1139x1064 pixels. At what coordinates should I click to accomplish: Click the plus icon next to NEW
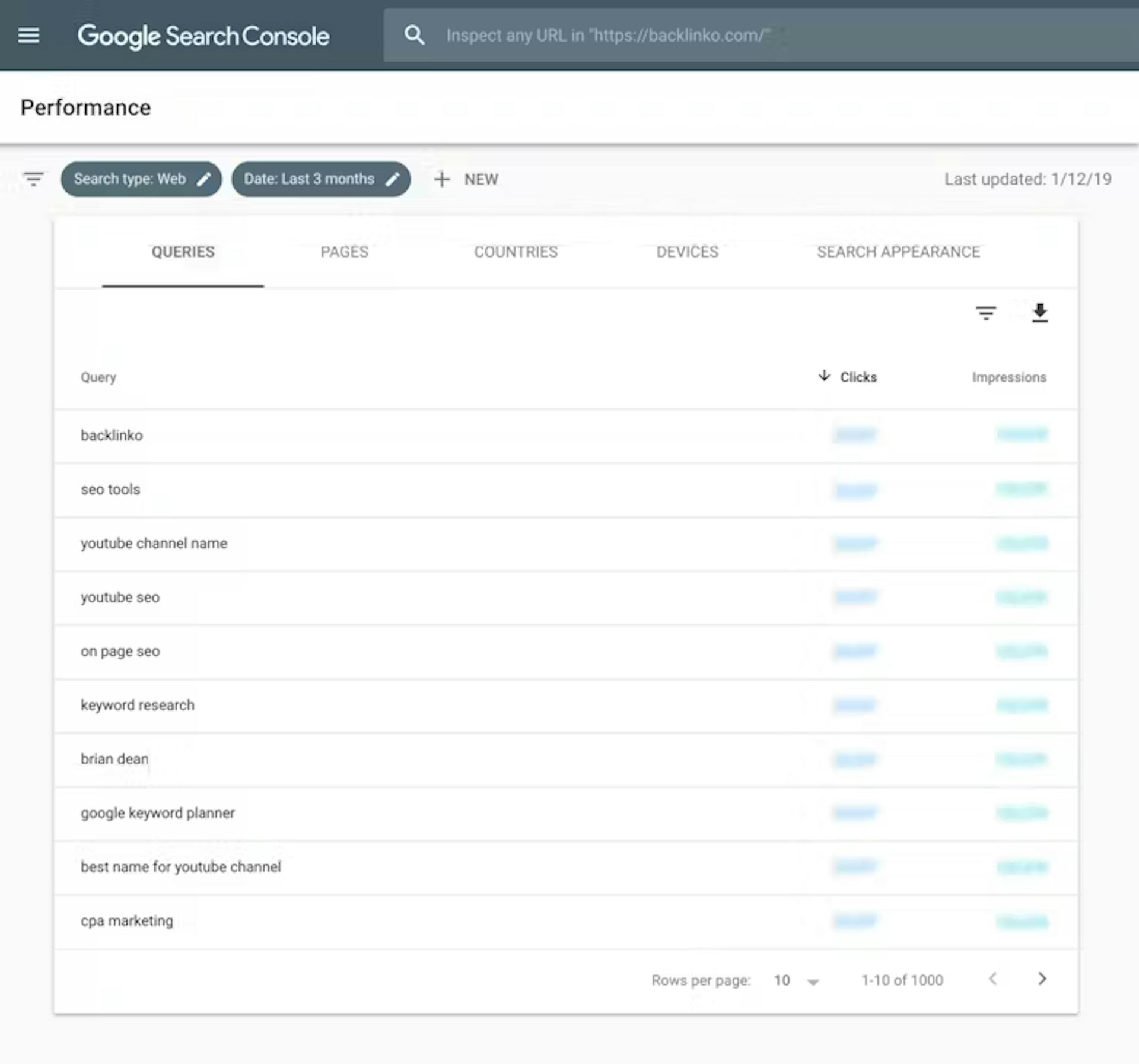tap(442, 179)
